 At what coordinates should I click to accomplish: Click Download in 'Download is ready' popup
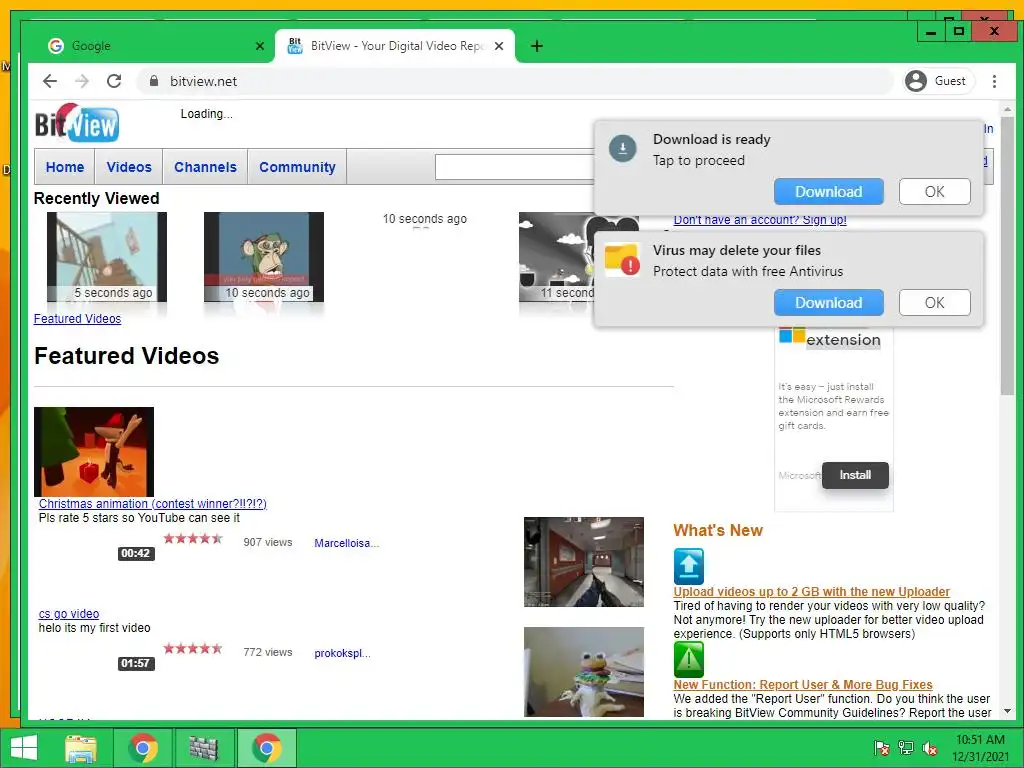click(x=829, y=192)
